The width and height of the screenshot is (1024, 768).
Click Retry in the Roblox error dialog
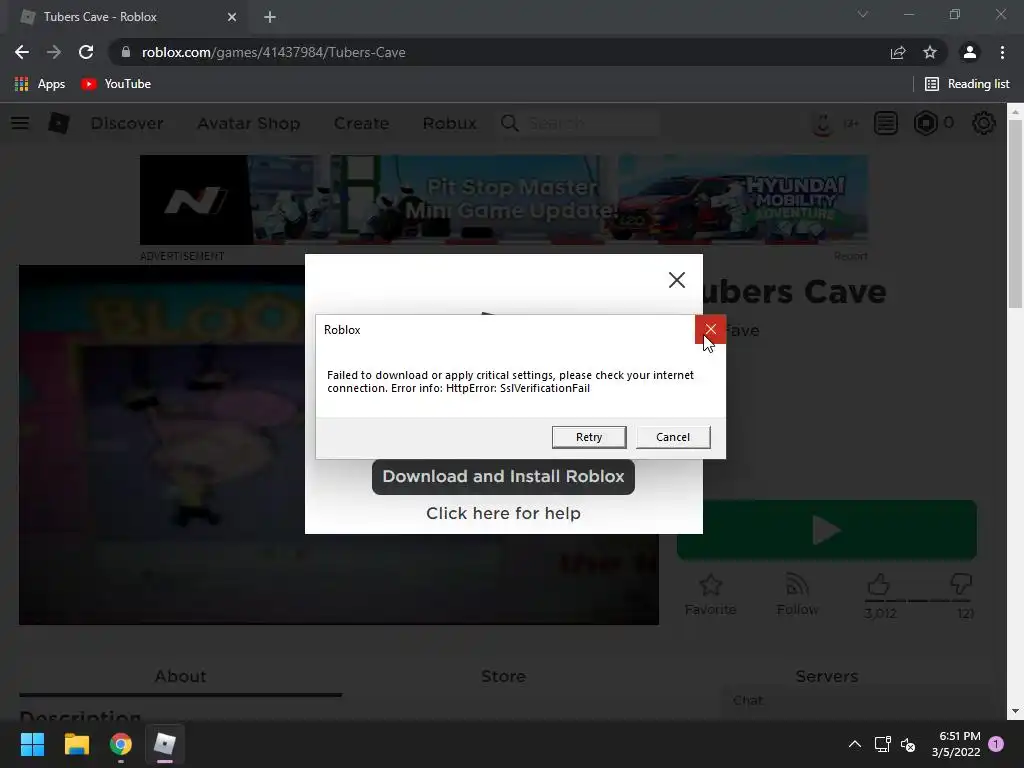click(x=588, y=437)
